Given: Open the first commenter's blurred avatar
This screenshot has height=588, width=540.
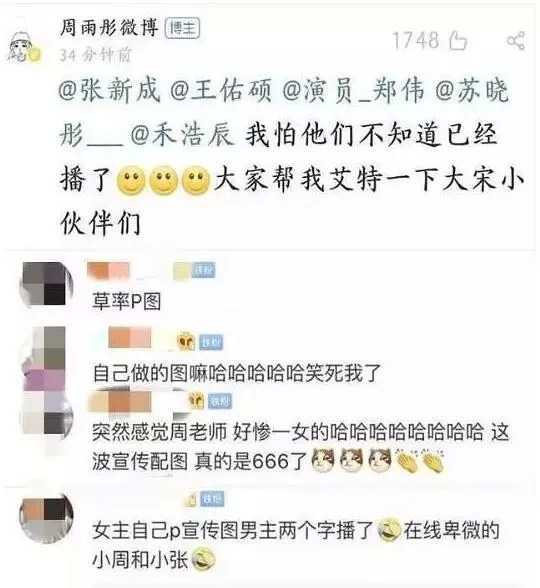Looking at the screenshot, I should pos(46,284).
